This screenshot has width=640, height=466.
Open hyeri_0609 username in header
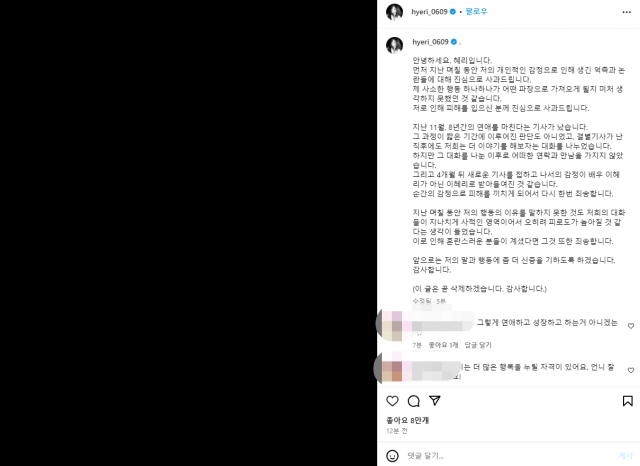(x=429, y=12)
